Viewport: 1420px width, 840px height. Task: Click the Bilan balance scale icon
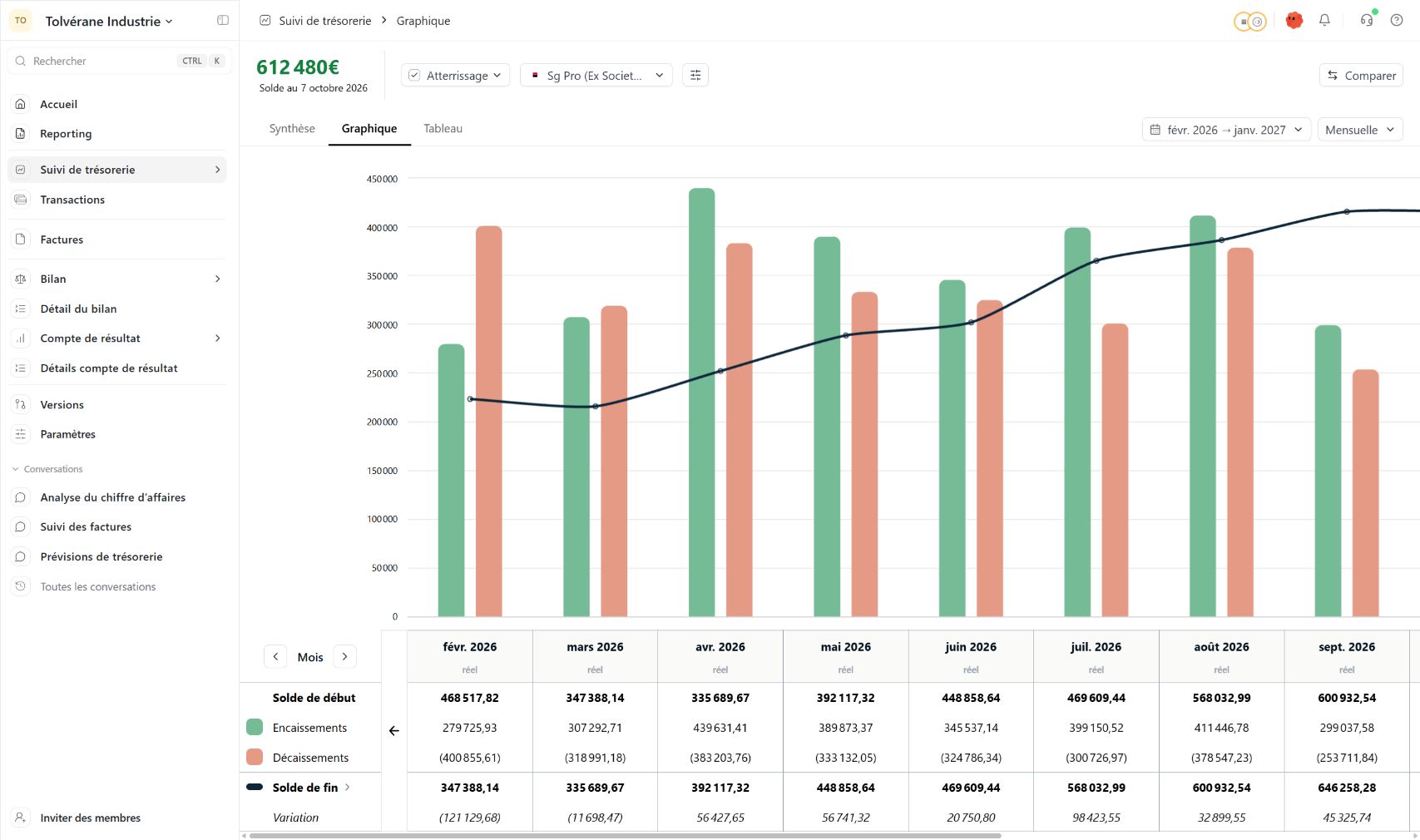click(x=21, y=279)
